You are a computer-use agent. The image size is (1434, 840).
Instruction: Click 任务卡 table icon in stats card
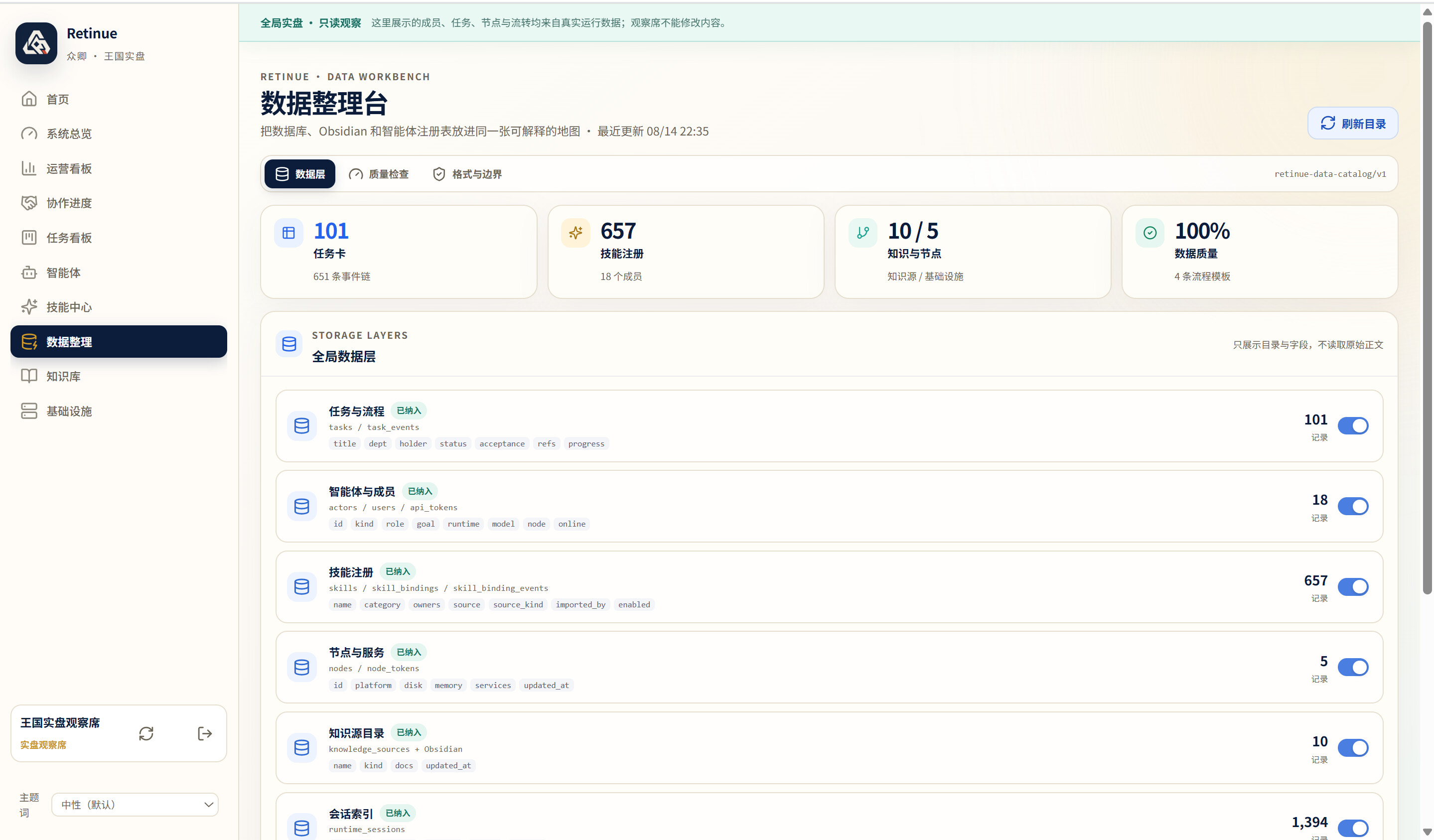coord(288,233)
